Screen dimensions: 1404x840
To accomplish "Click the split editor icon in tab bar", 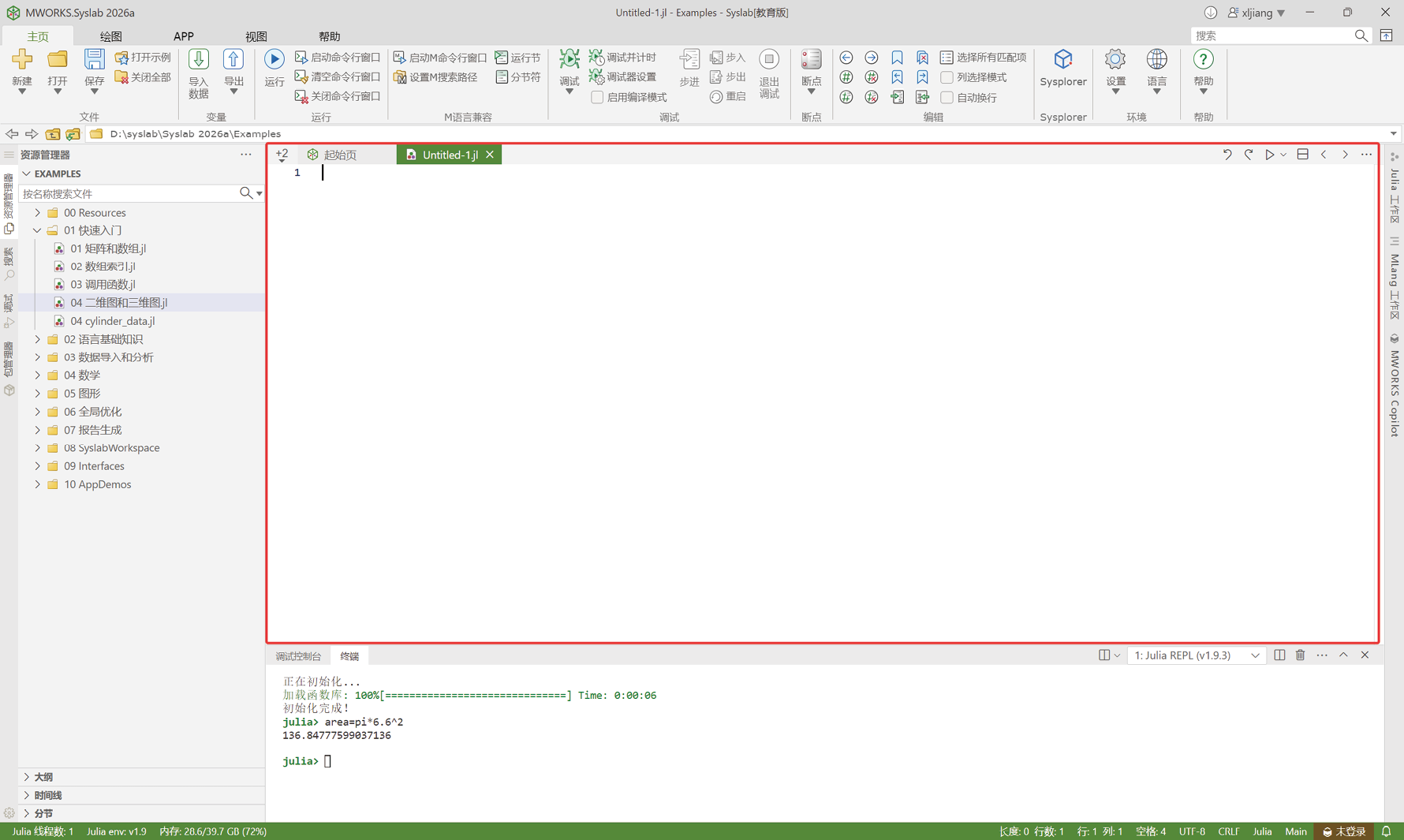I will click(1303, 155).
